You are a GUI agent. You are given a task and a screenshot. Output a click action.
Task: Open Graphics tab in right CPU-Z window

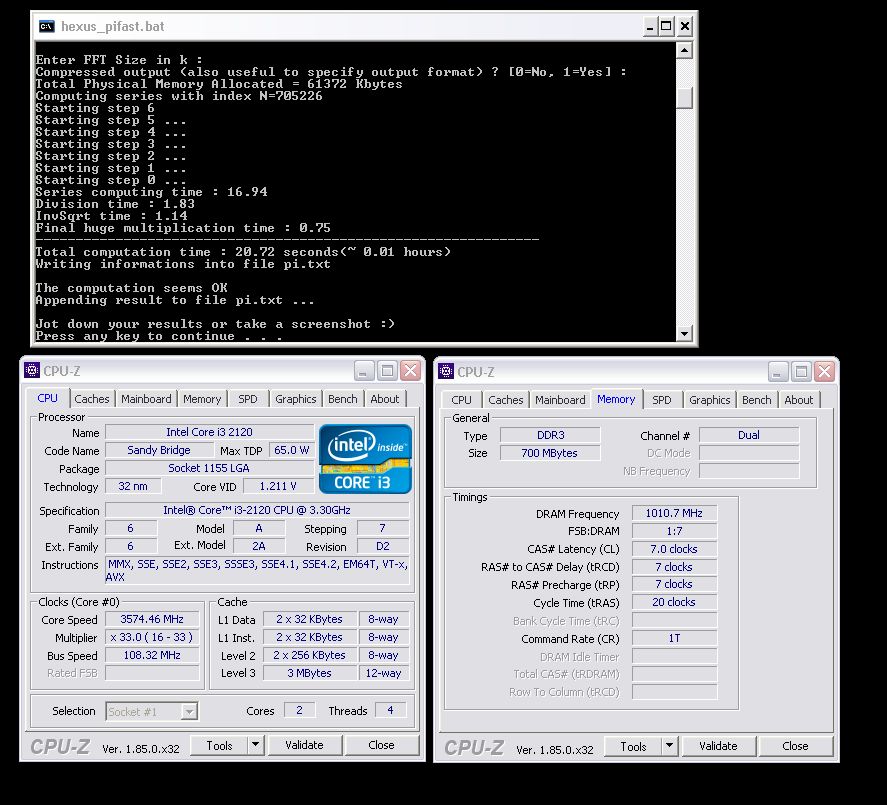coord(709,400)
